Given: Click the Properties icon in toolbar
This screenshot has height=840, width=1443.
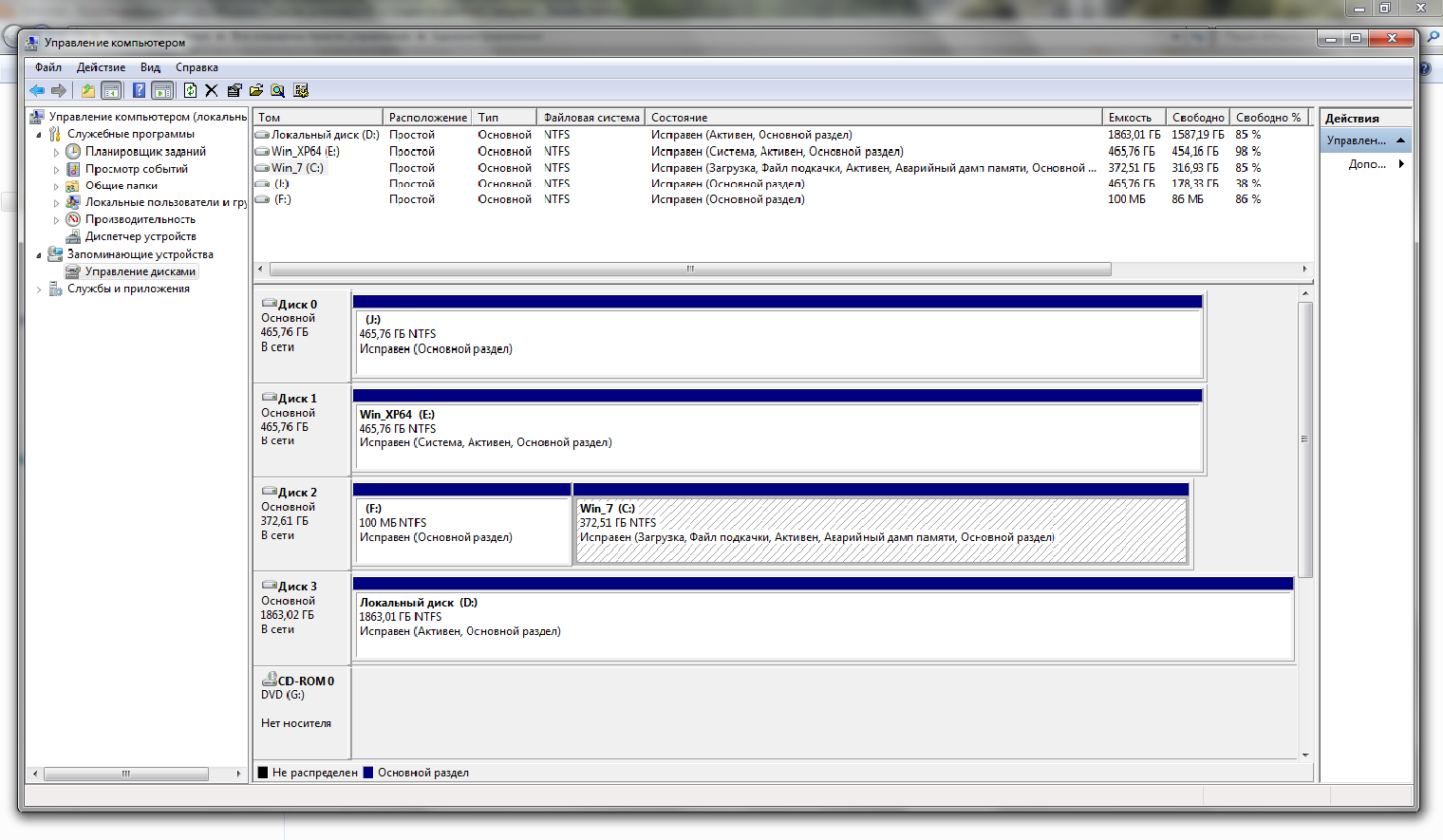Looking at the screenshot, I should 234,90.
